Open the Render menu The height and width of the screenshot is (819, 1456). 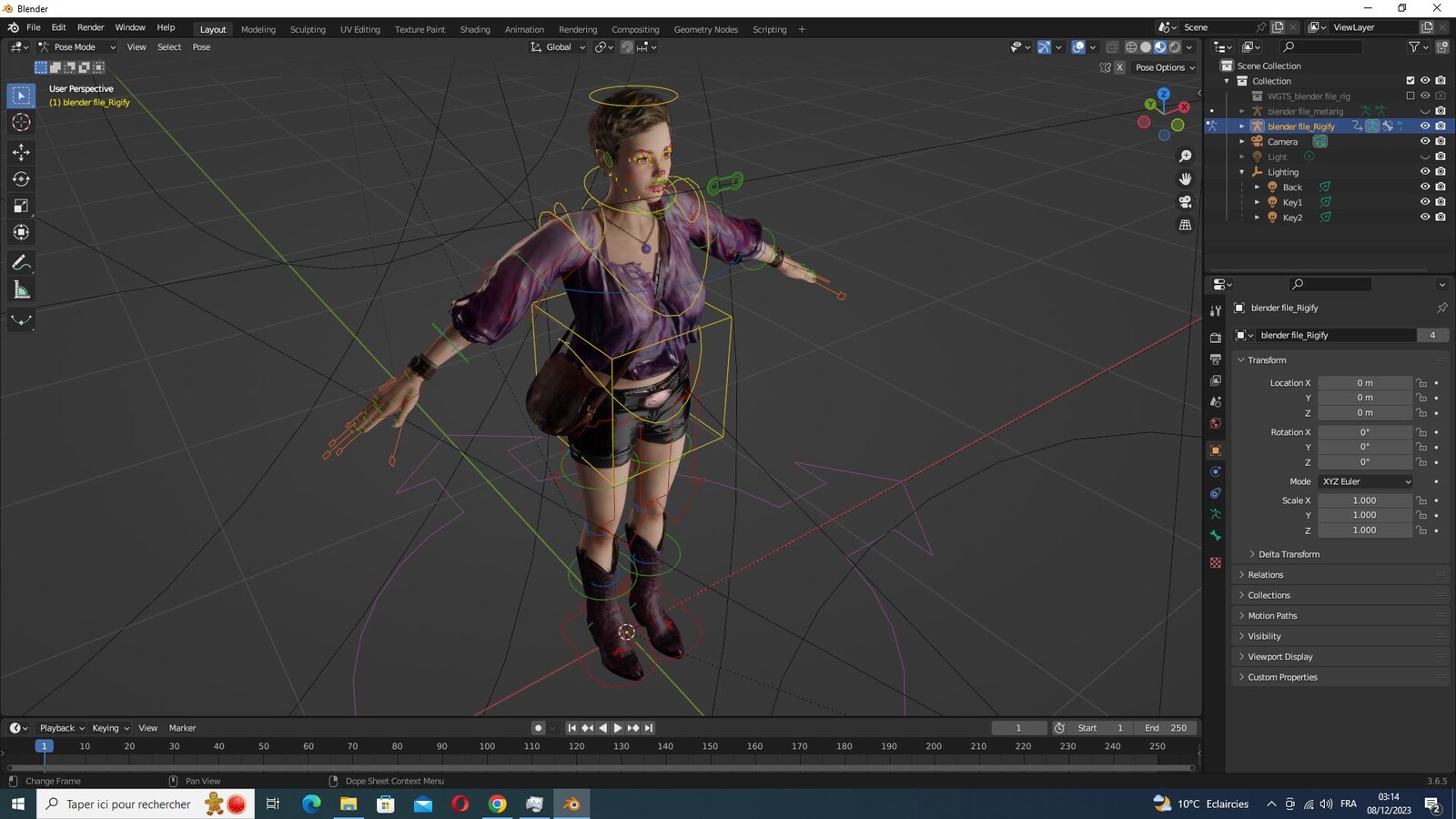90,27
